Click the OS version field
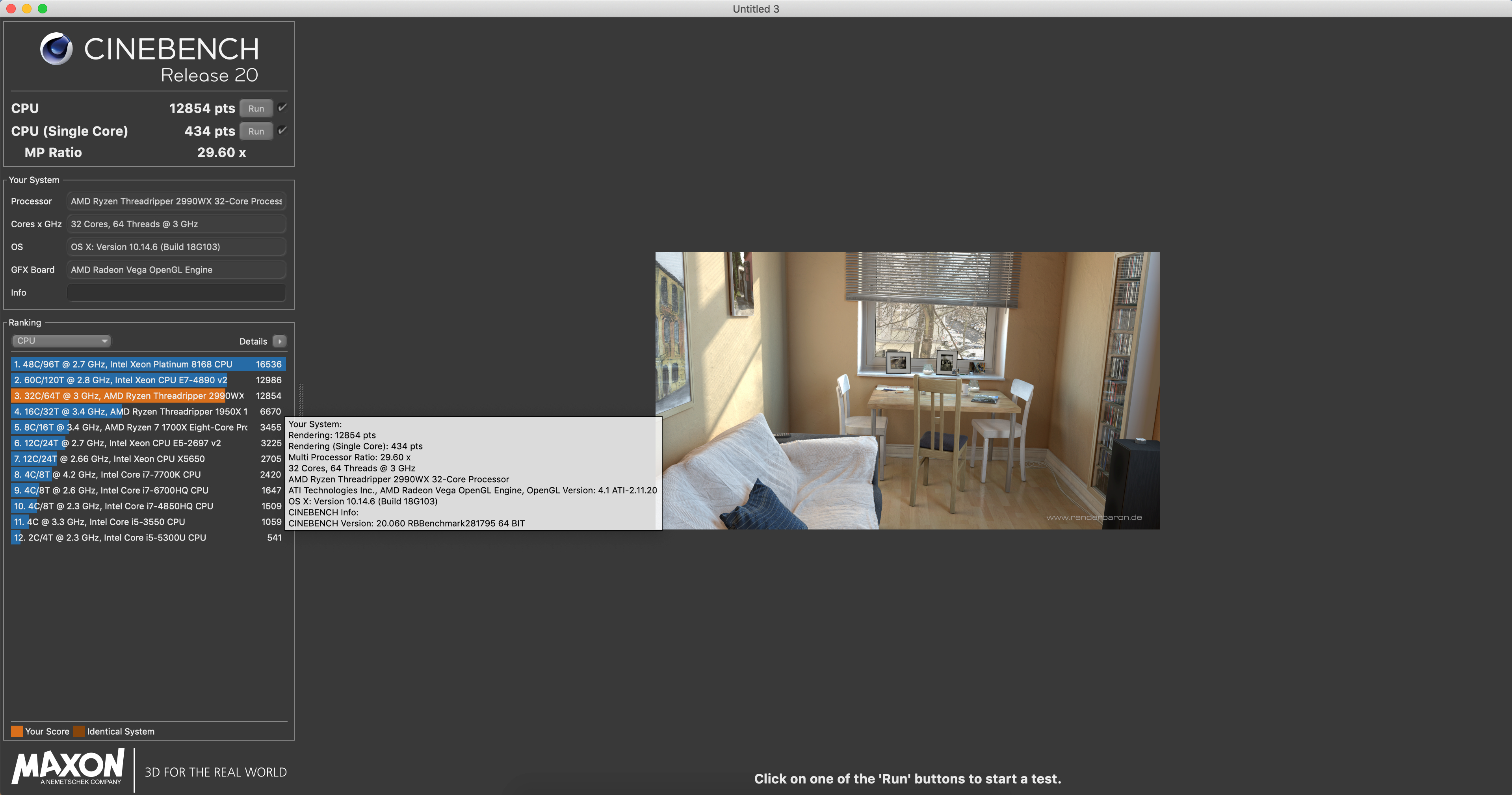1512x795 pixels. click(x=176, y=247)
